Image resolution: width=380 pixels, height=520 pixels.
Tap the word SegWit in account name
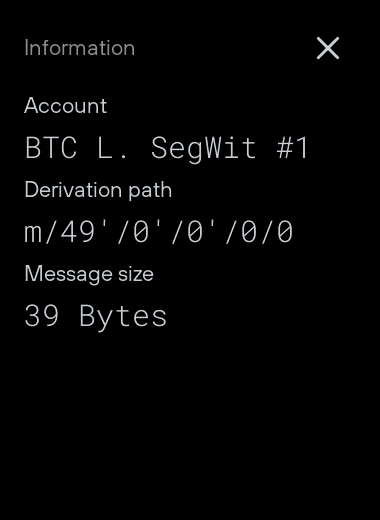(x=204, y=149)
